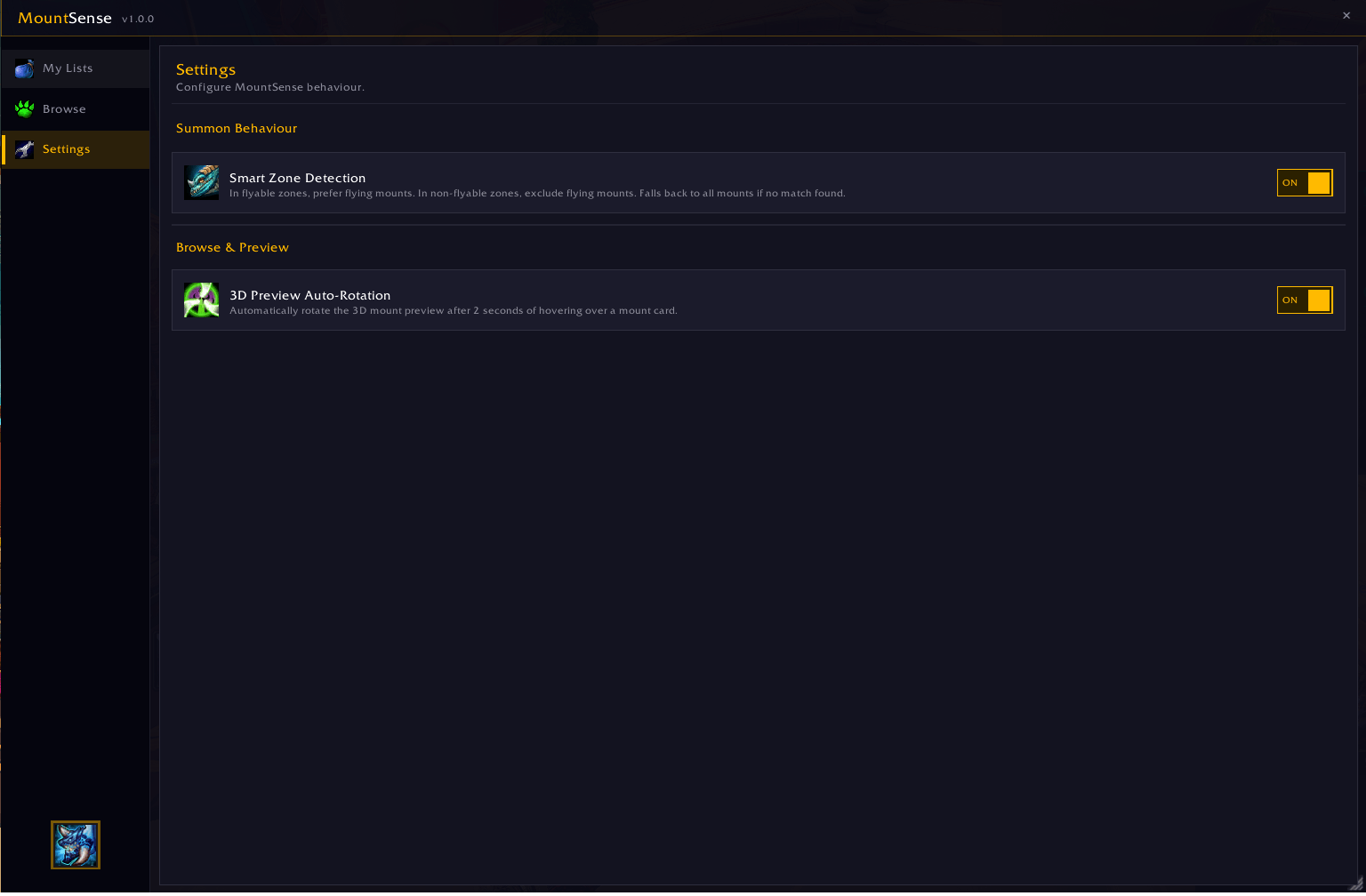Toggle Smart Zone Detection off

1305,182
